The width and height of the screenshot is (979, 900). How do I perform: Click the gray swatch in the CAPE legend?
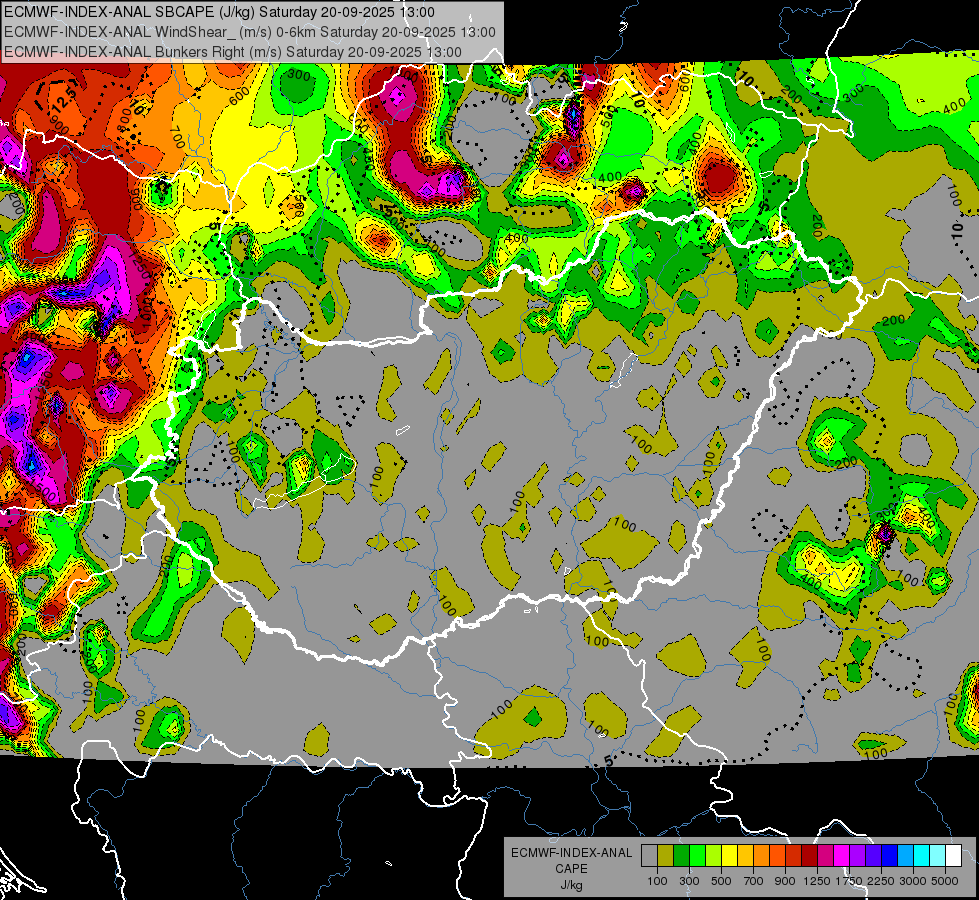tap(649, 855)
